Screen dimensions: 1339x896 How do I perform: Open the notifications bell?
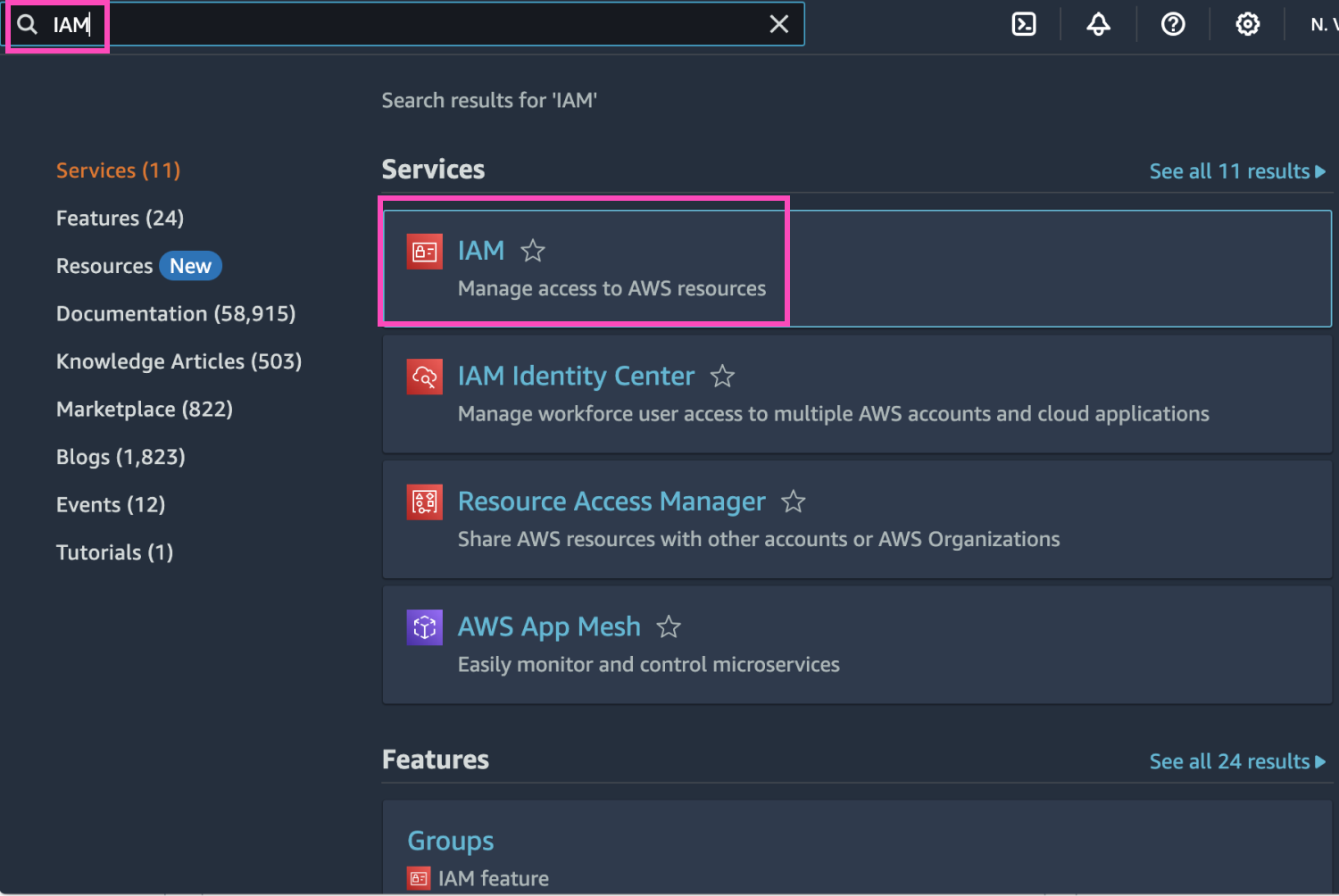pos(1097,24)
